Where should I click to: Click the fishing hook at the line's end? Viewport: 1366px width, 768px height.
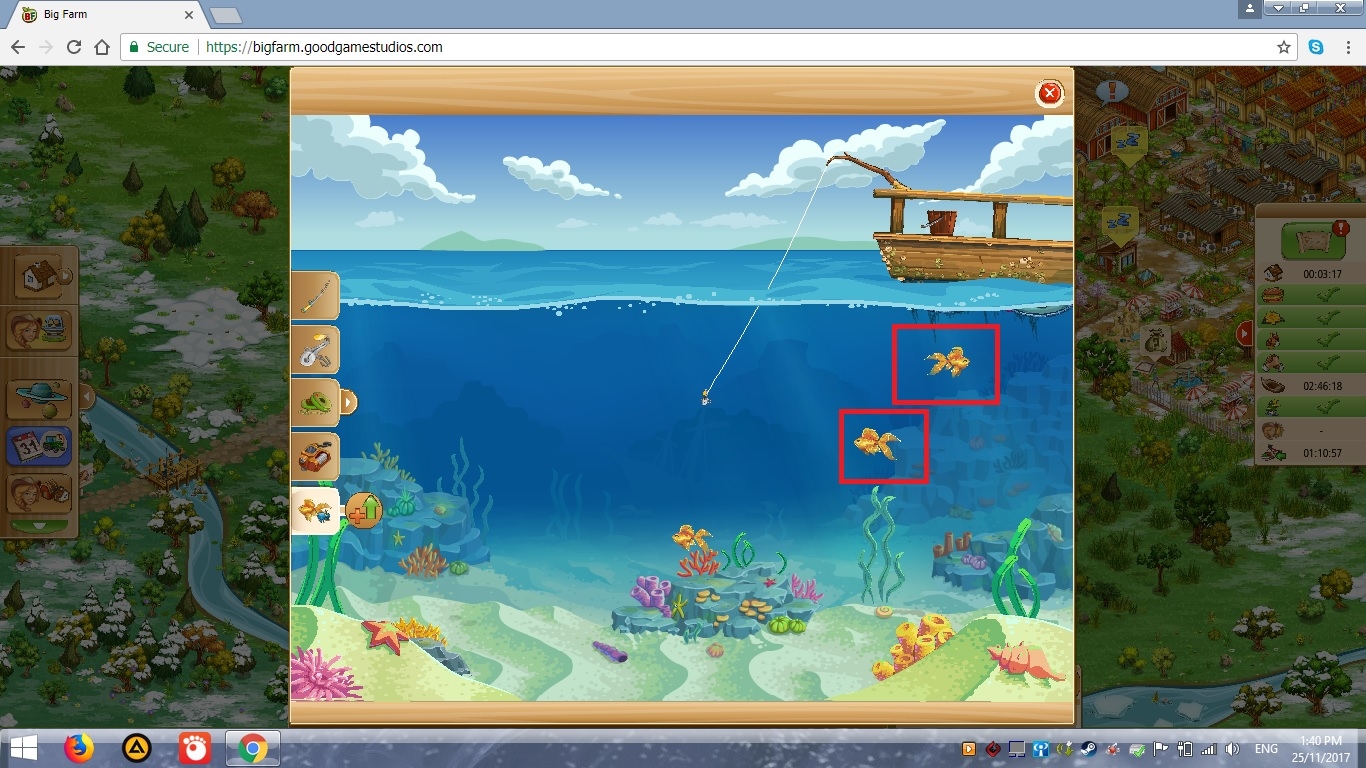tap(705, 397)
